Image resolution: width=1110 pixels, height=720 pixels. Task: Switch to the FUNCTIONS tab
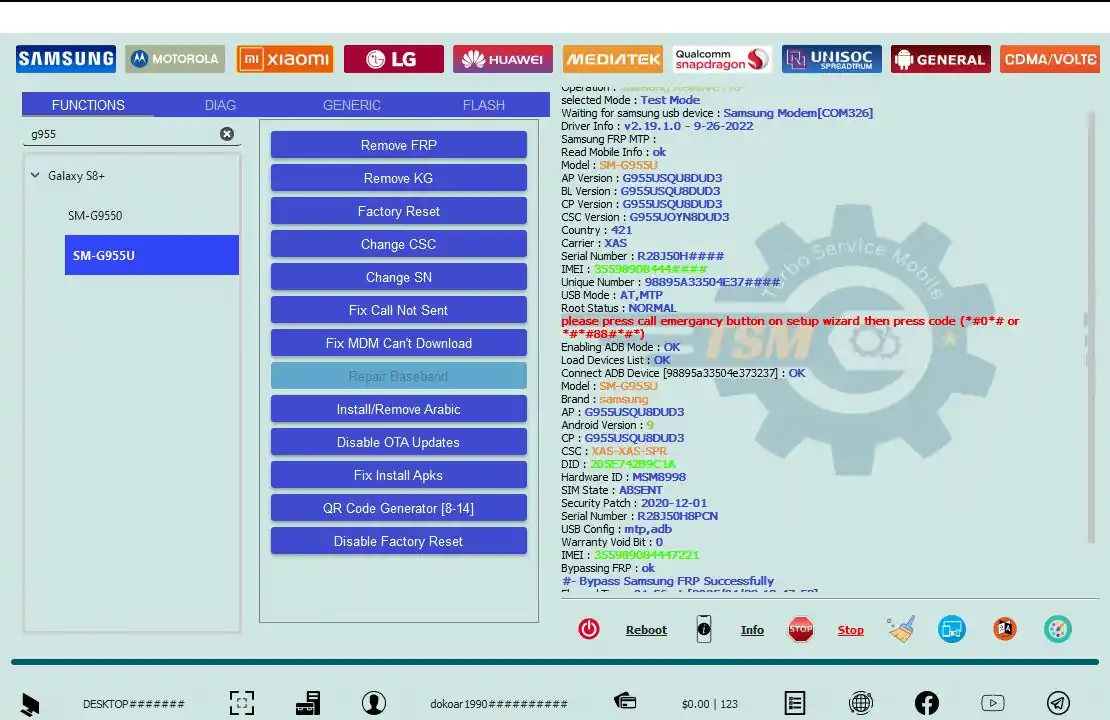(x=88, y=105)
